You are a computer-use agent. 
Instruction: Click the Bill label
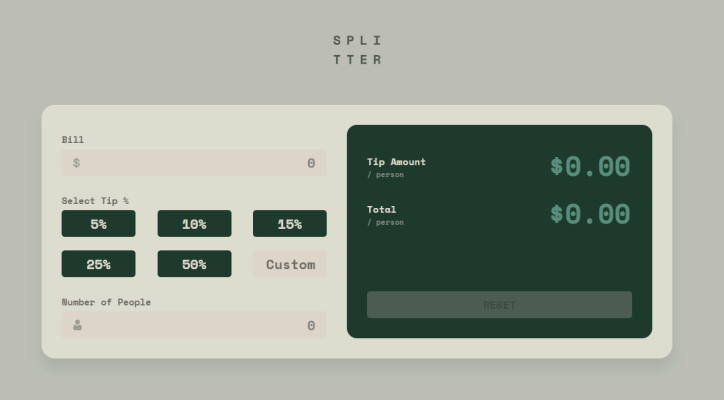click(72, 139)
